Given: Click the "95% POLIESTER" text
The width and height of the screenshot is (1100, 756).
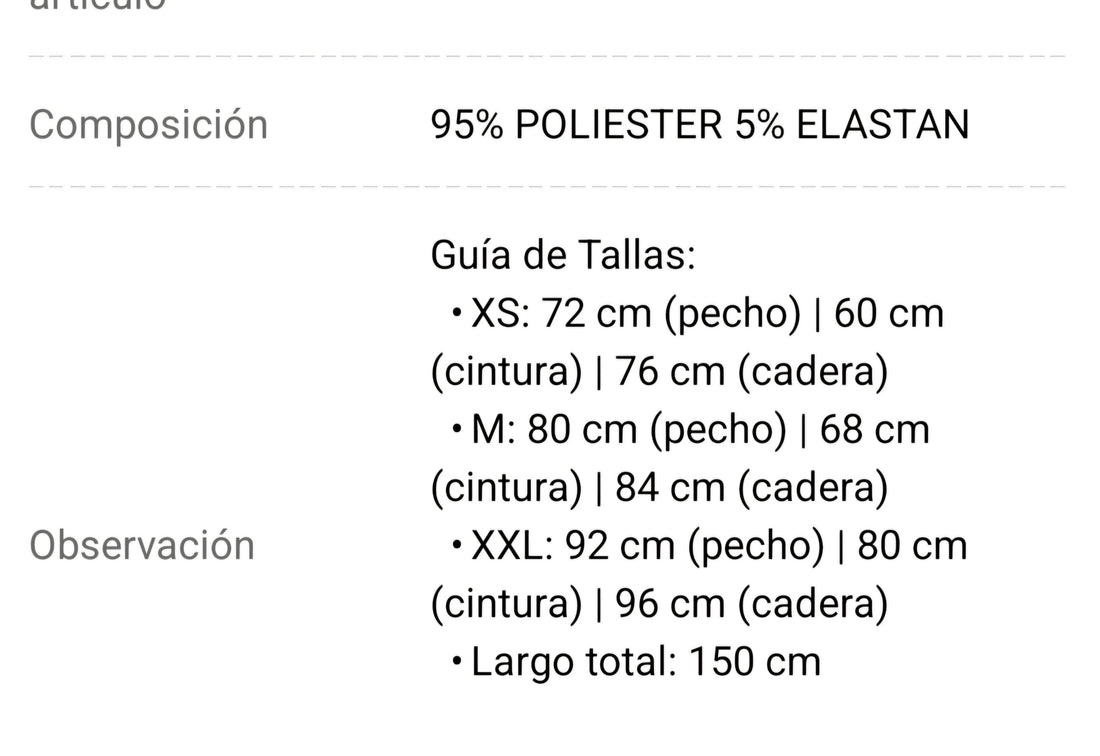Looking at the screenshot, I should [577, 125].
